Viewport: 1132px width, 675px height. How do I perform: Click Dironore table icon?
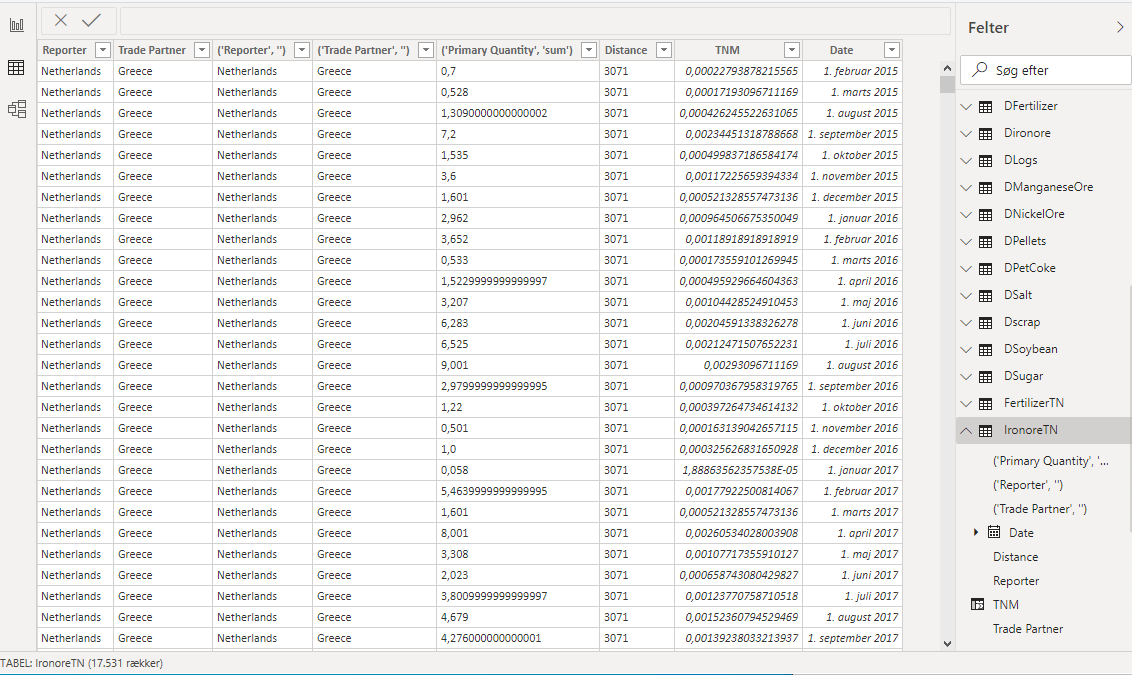click(985, 134)
